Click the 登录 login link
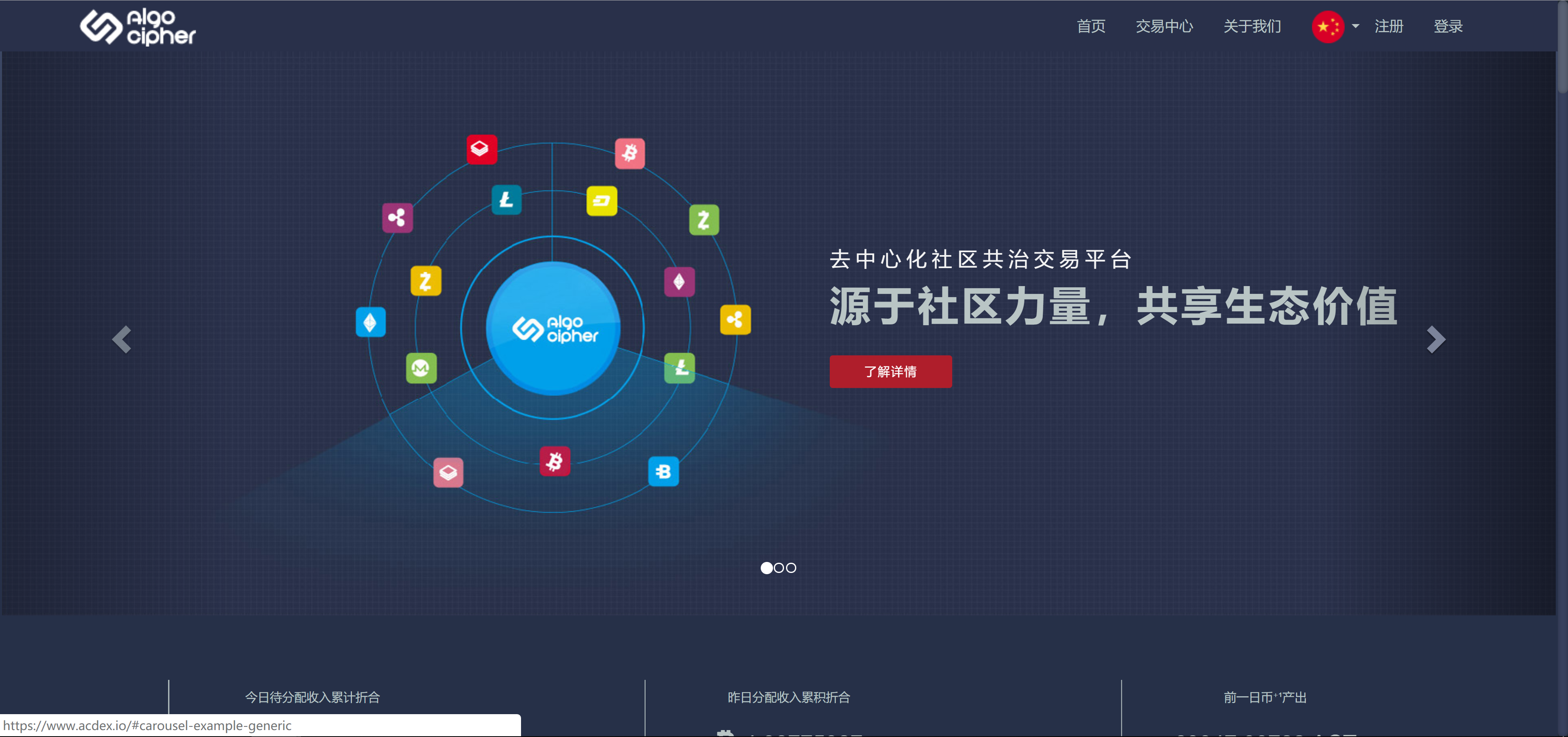The image size is (1568, 737). (1448, 26)
